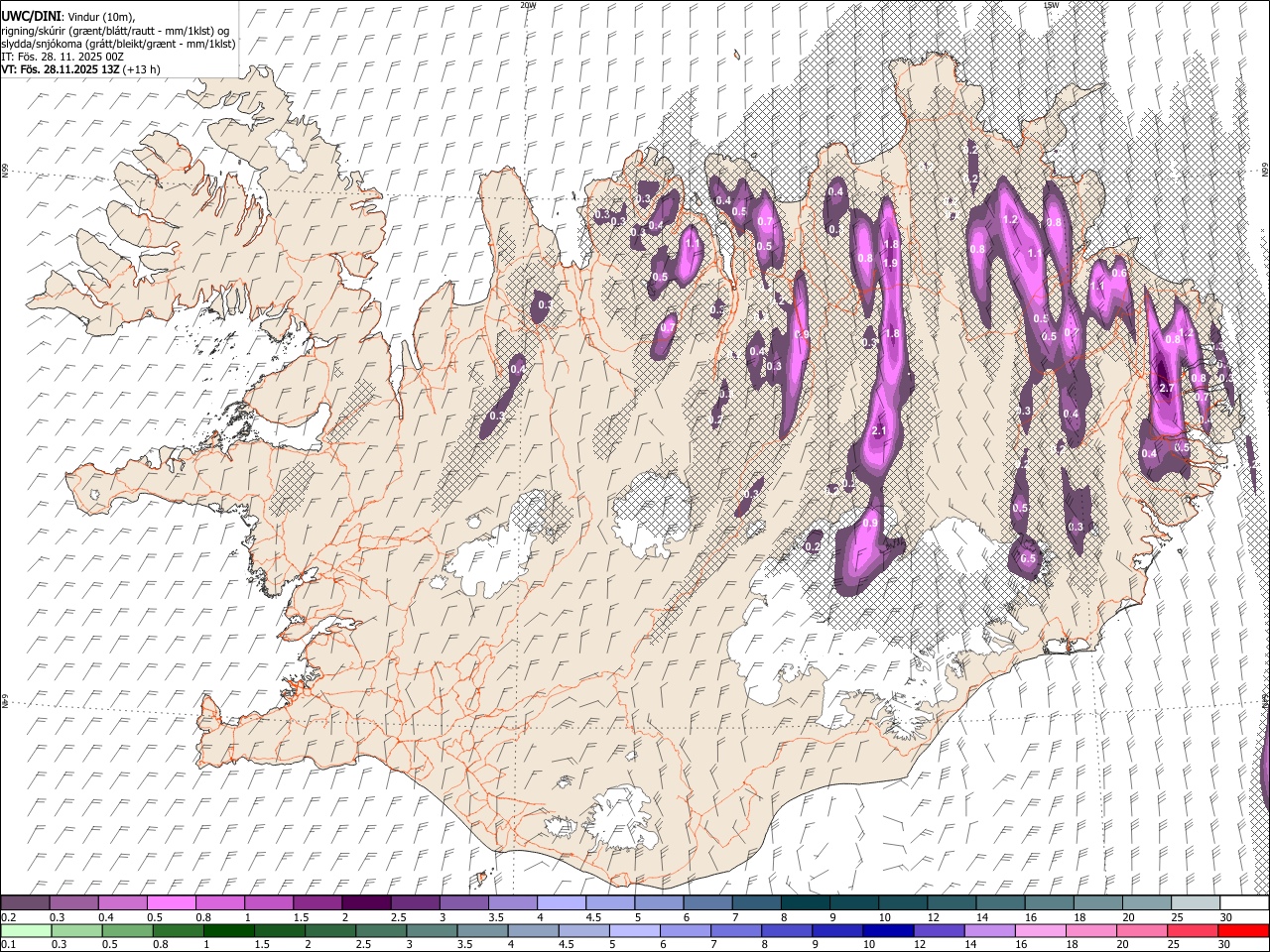Pick the bright red 30 rain legend swatch
Screen dimensions: 1270x952
[x=1243, y=931]
